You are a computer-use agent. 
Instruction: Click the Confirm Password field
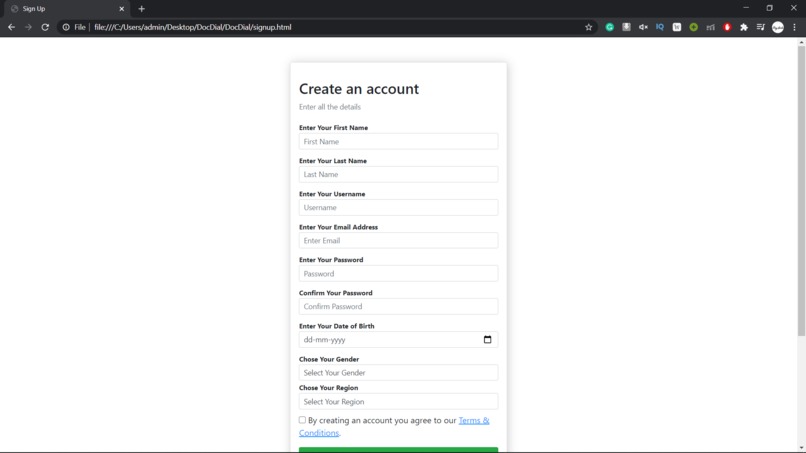[398, 306]
